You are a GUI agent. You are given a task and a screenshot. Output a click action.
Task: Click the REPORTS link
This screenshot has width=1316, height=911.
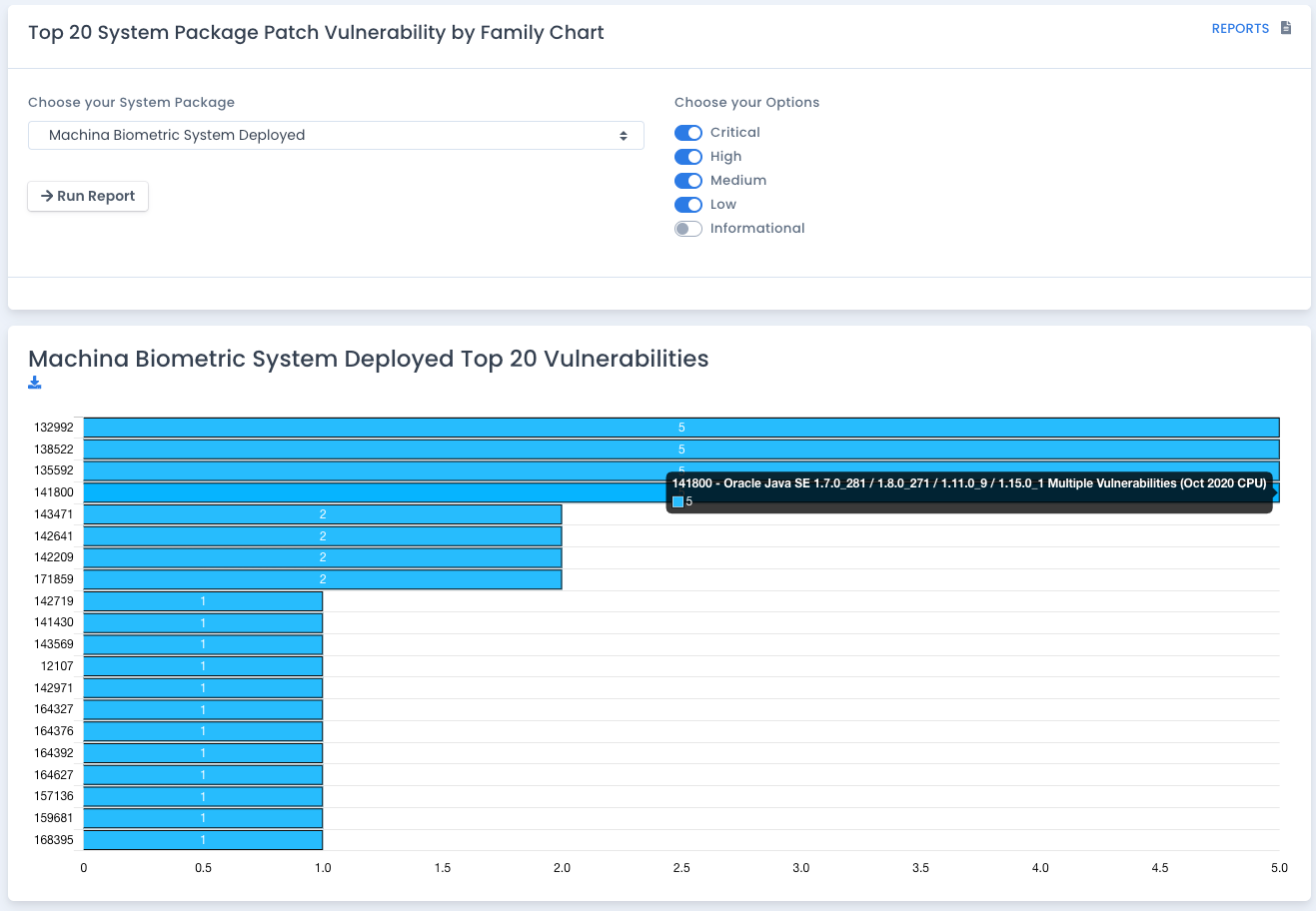(x=1240, y=29)
